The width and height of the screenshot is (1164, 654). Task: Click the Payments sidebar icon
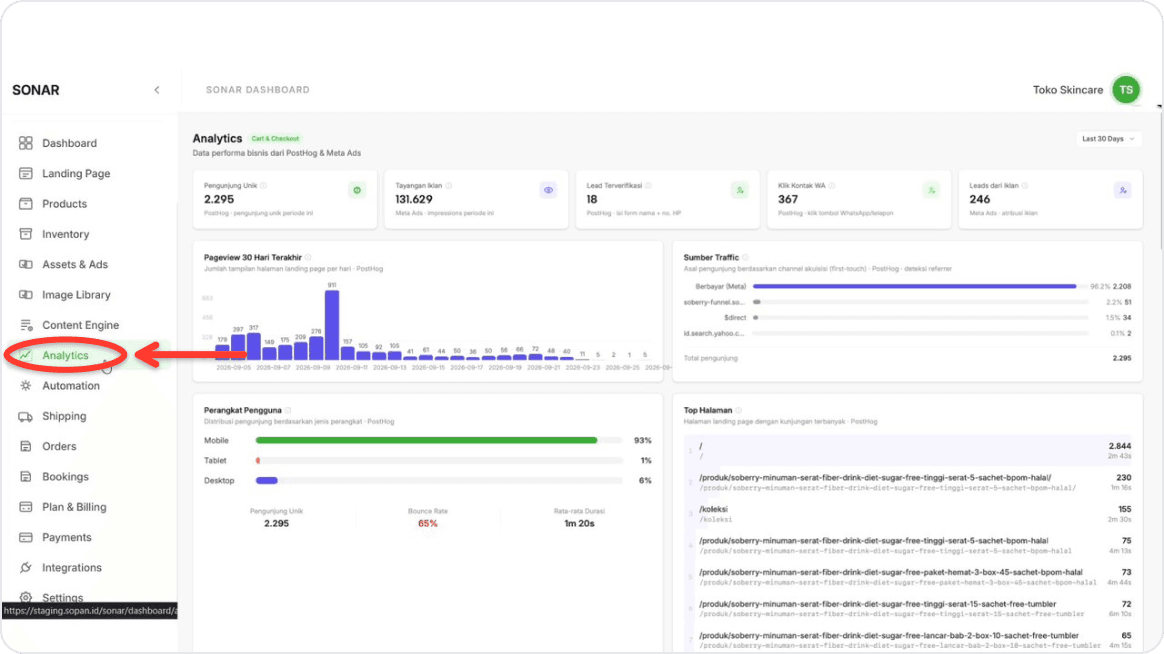pos(26,537)
